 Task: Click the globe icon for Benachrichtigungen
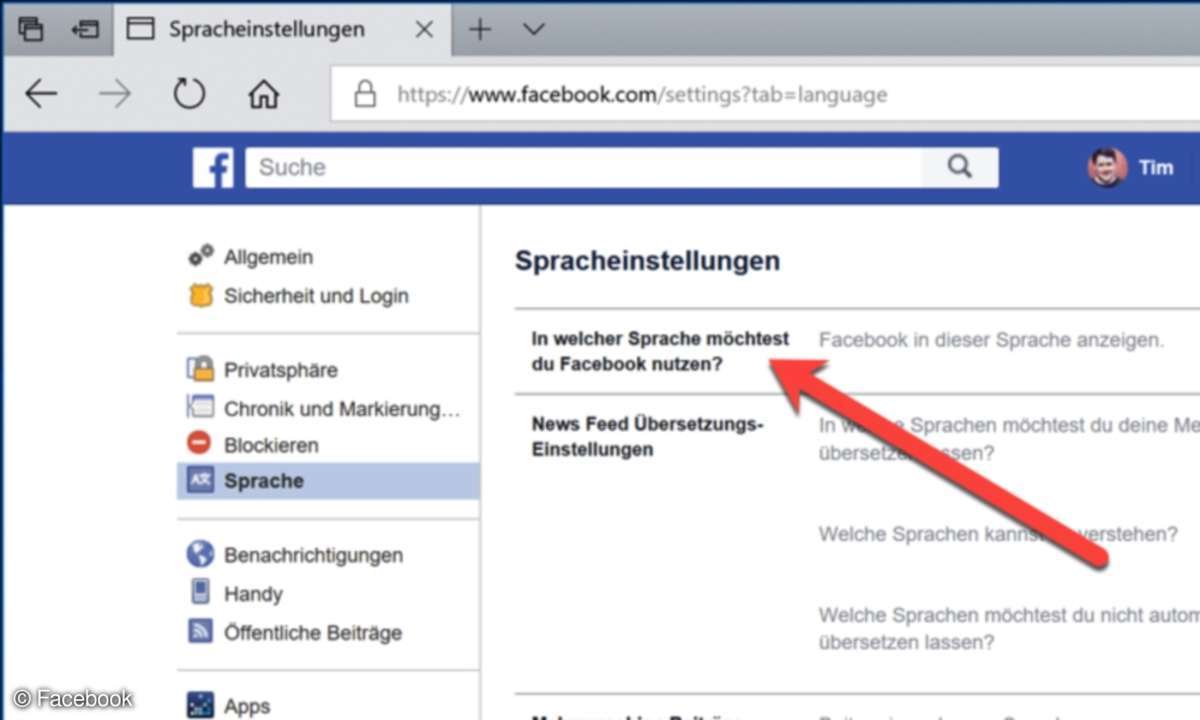point(201,554)
